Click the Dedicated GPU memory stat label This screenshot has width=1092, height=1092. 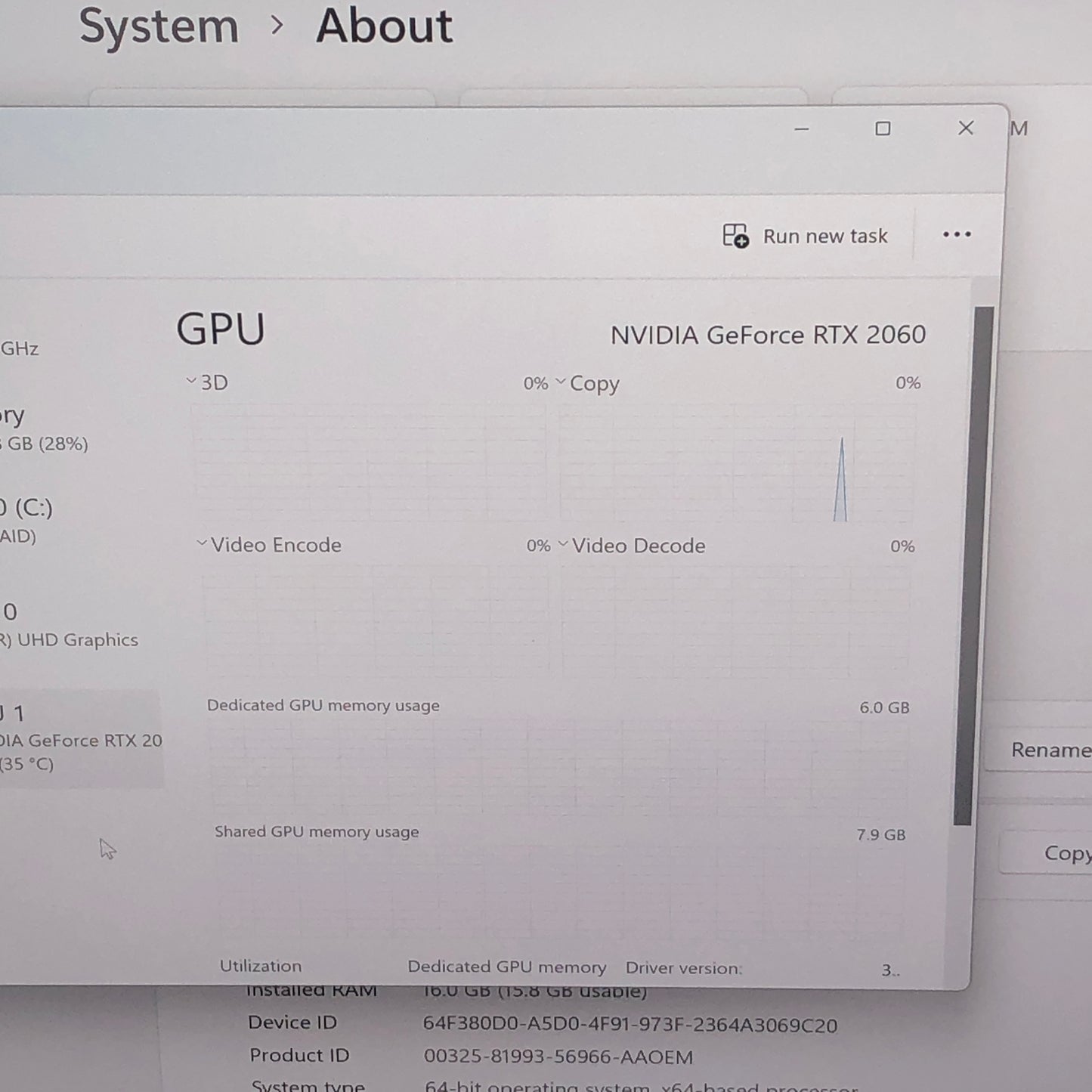coord(507,967)
